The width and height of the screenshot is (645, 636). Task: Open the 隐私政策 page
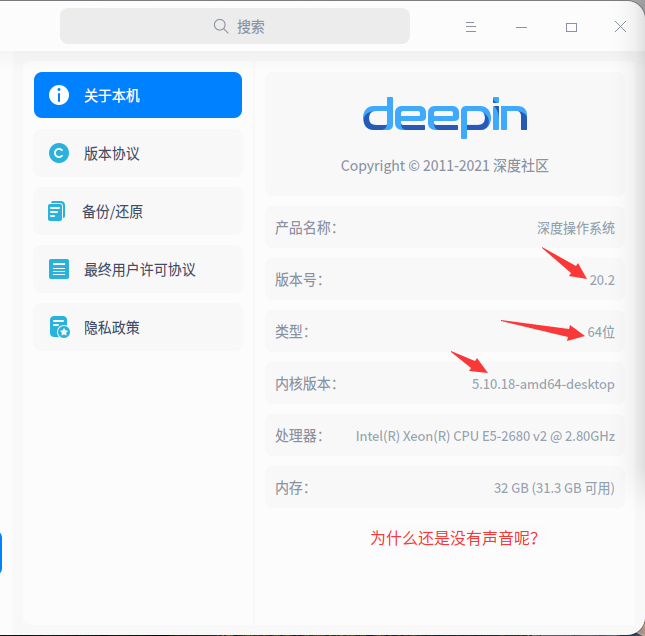pos(138,327)
